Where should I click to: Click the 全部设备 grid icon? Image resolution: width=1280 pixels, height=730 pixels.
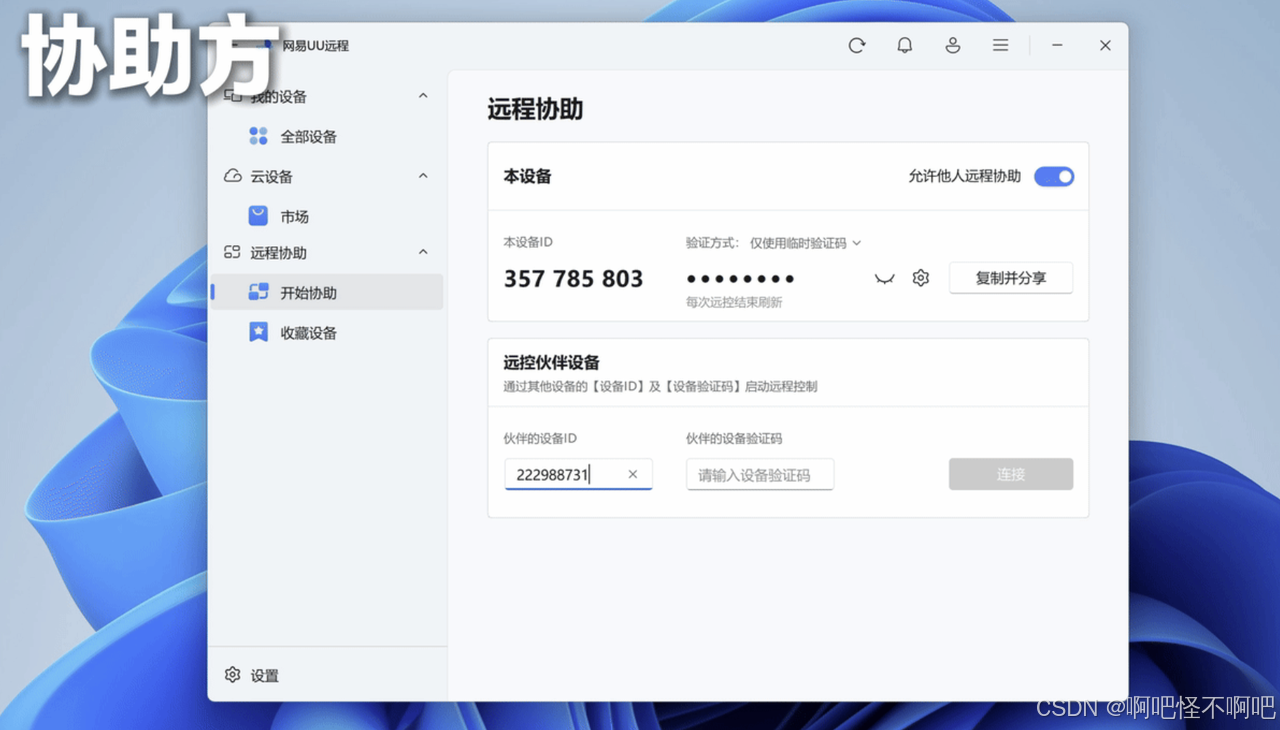[258, 136]
